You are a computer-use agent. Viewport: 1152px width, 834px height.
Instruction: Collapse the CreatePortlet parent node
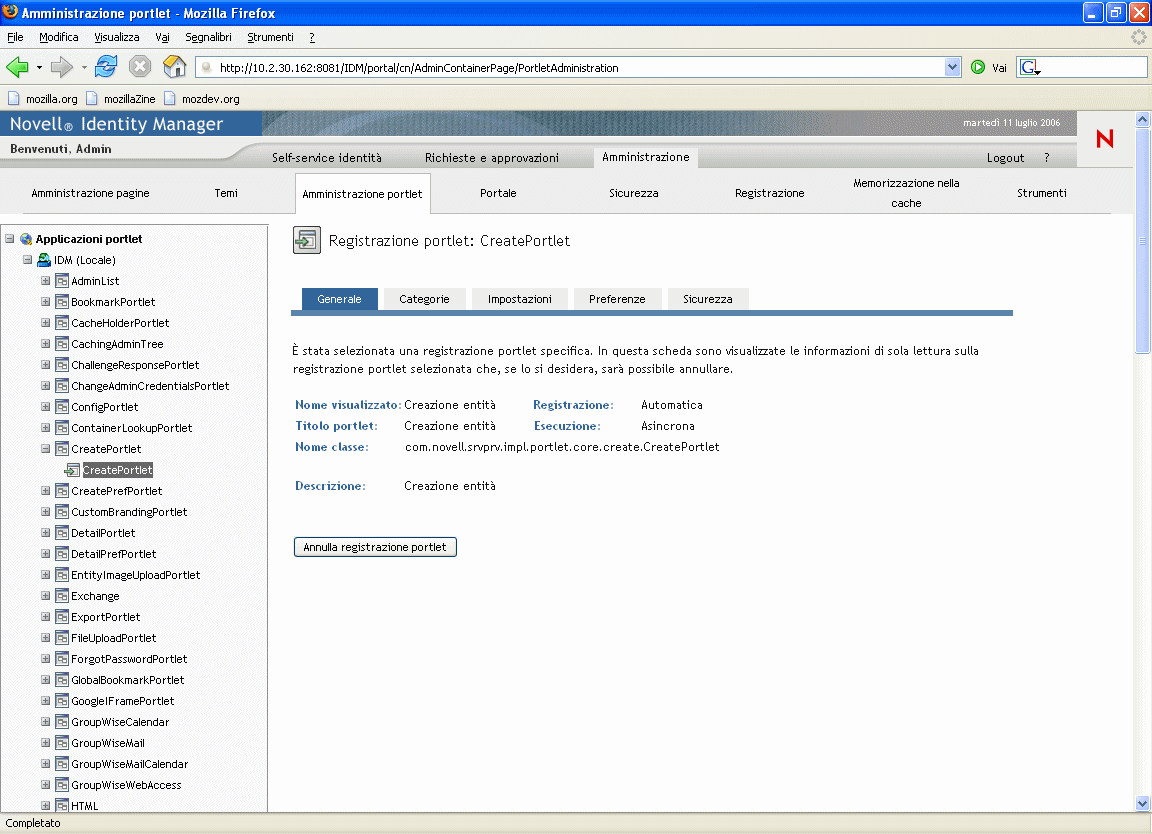click(46, 449)
